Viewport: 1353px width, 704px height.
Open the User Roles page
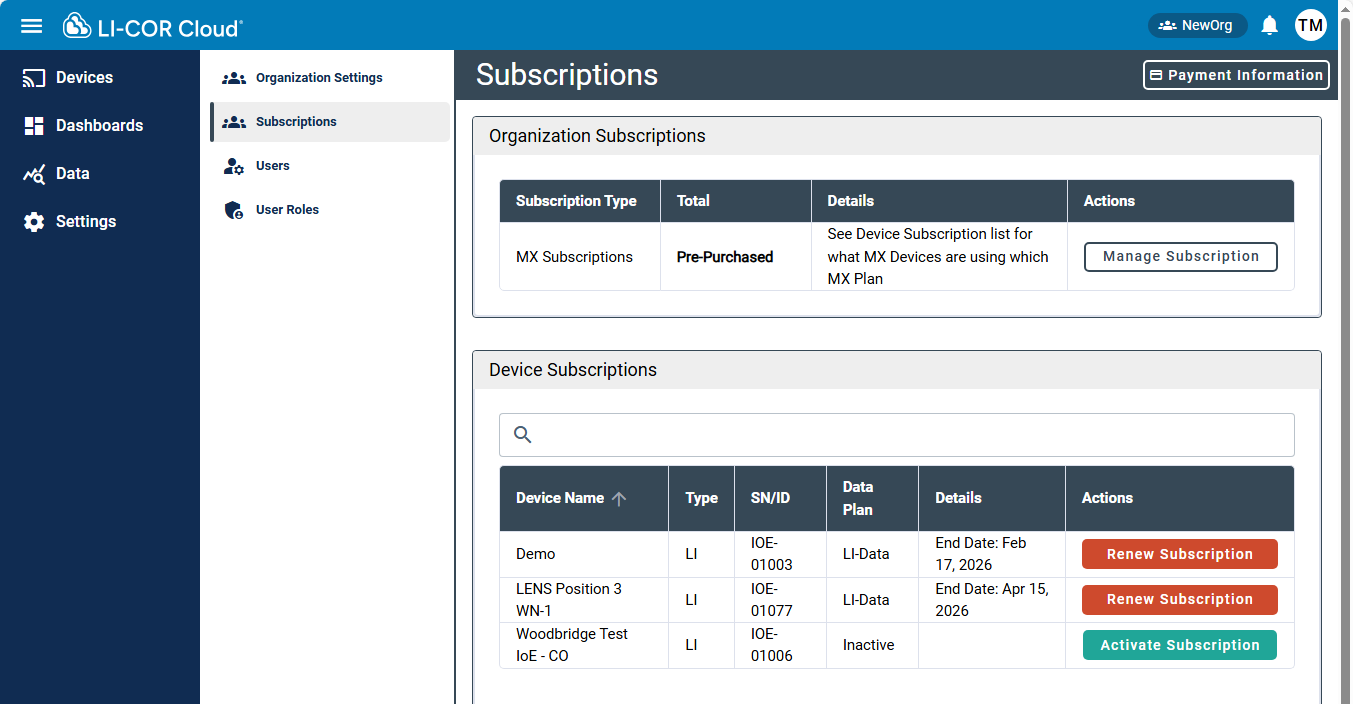[287, 210]
